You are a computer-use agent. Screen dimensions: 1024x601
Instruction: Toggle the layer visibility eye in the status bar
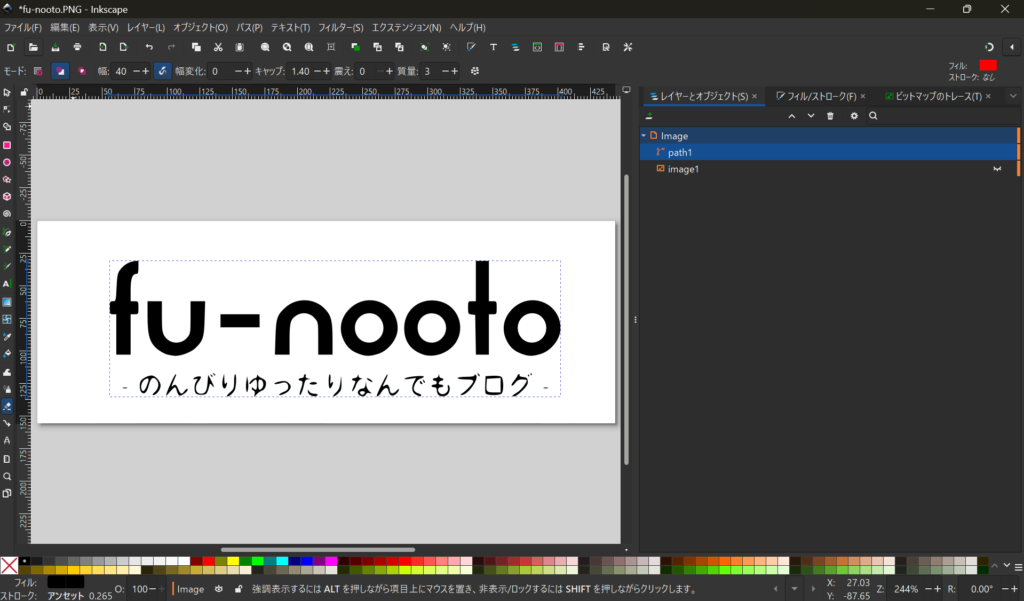(218, 589)
